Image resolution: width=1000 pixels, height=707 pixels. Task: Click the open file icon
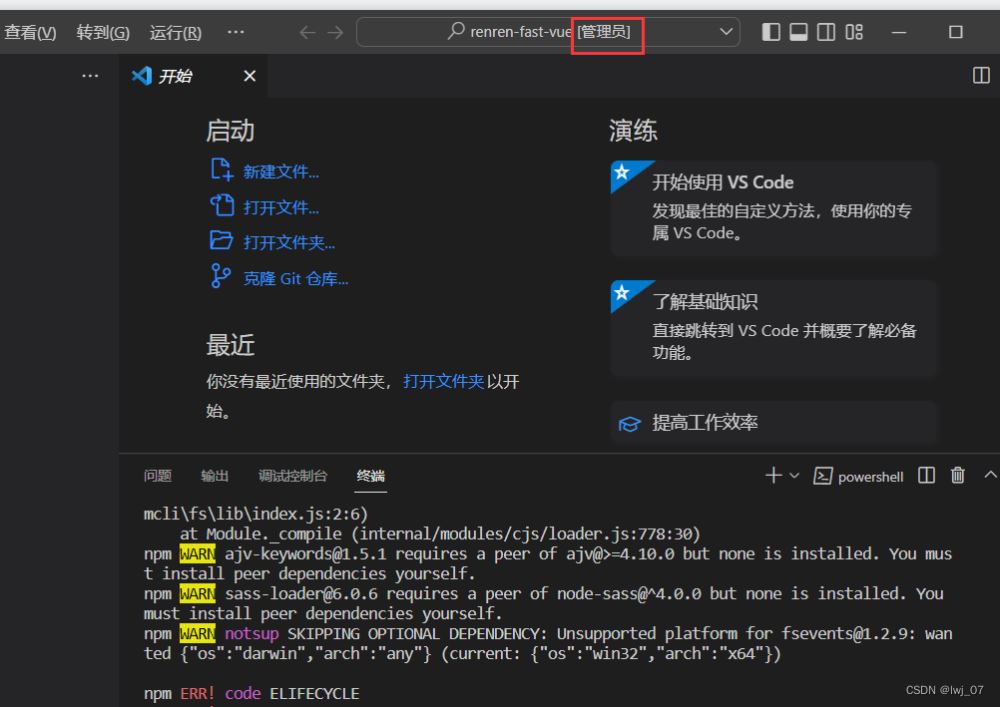tap(221, 205)
